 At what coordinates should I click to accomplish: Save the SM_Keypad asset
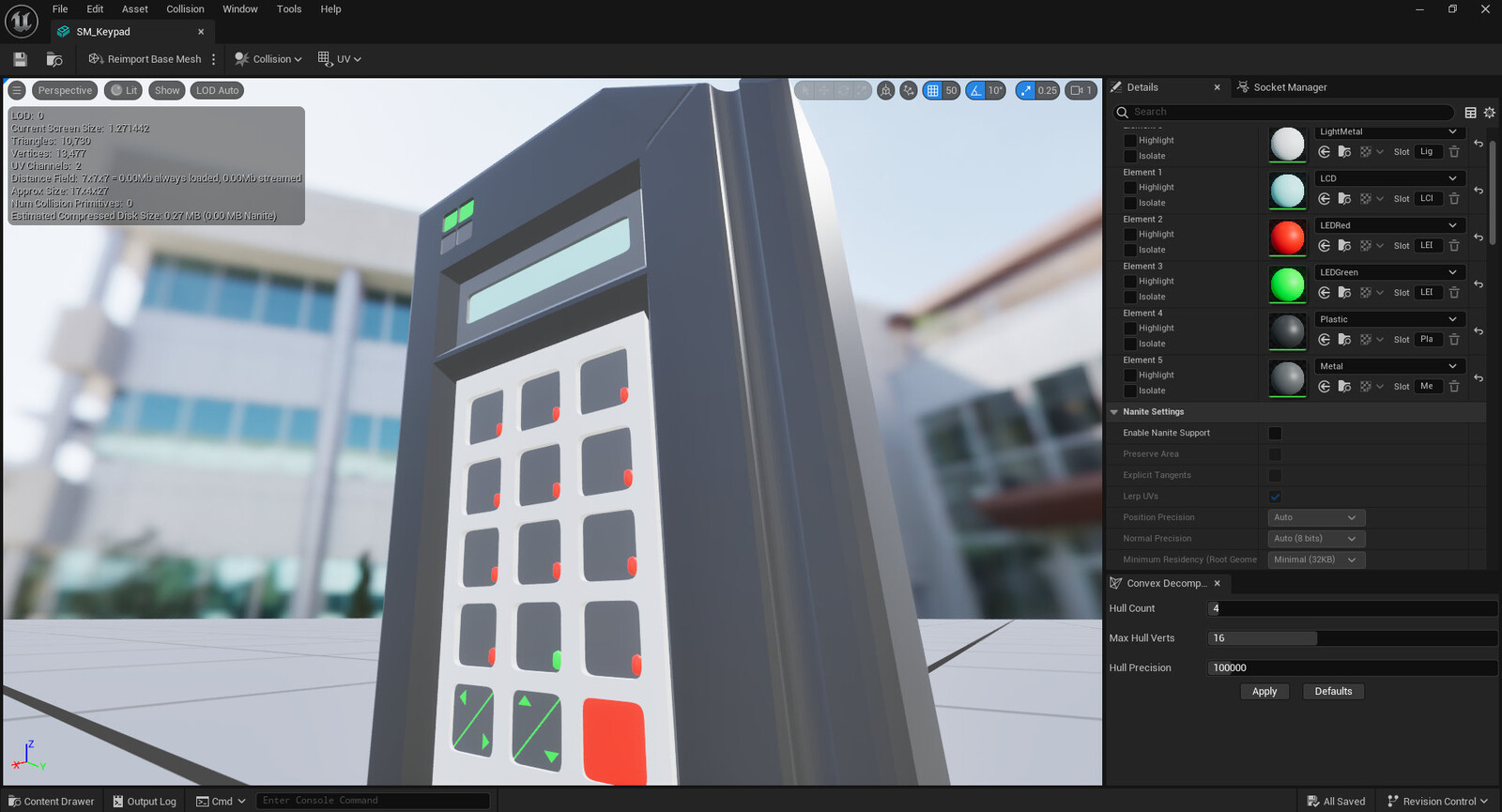pyautogui.click(x=20, y=59)
